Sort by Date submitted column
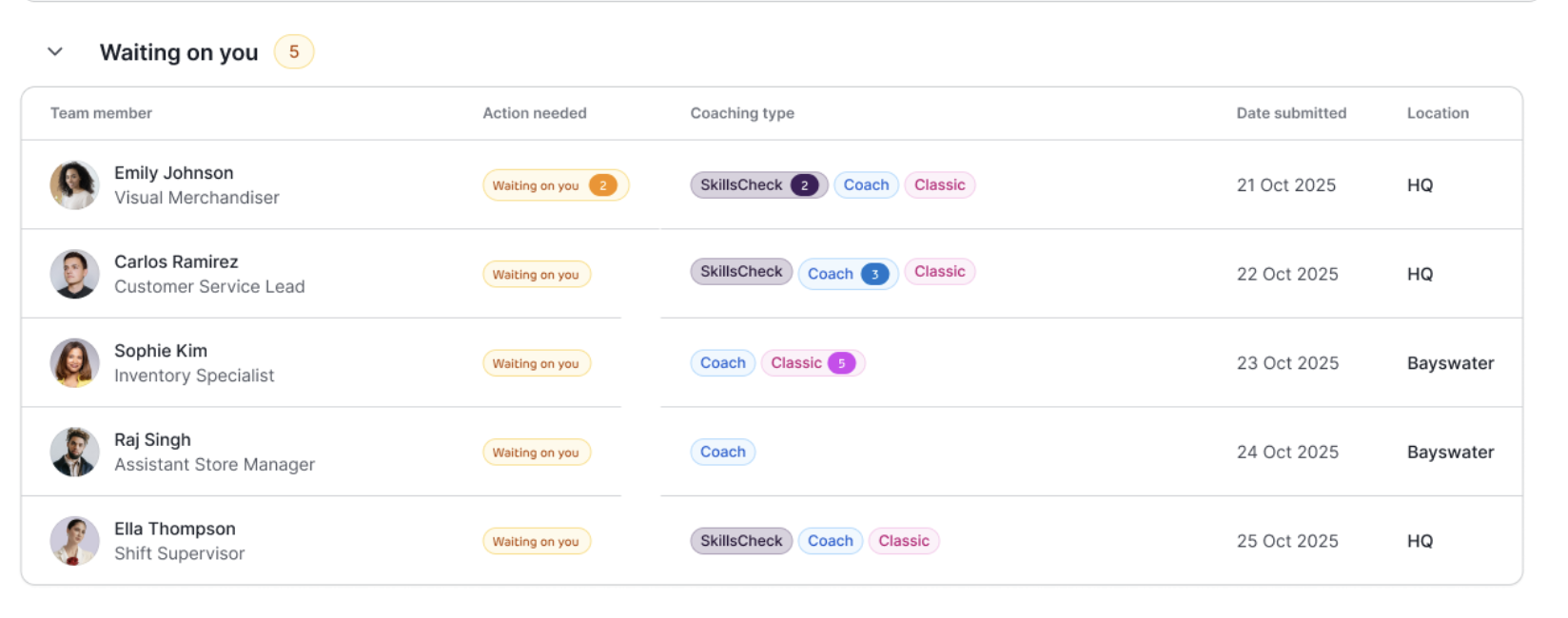 (x=1291, y=113)
